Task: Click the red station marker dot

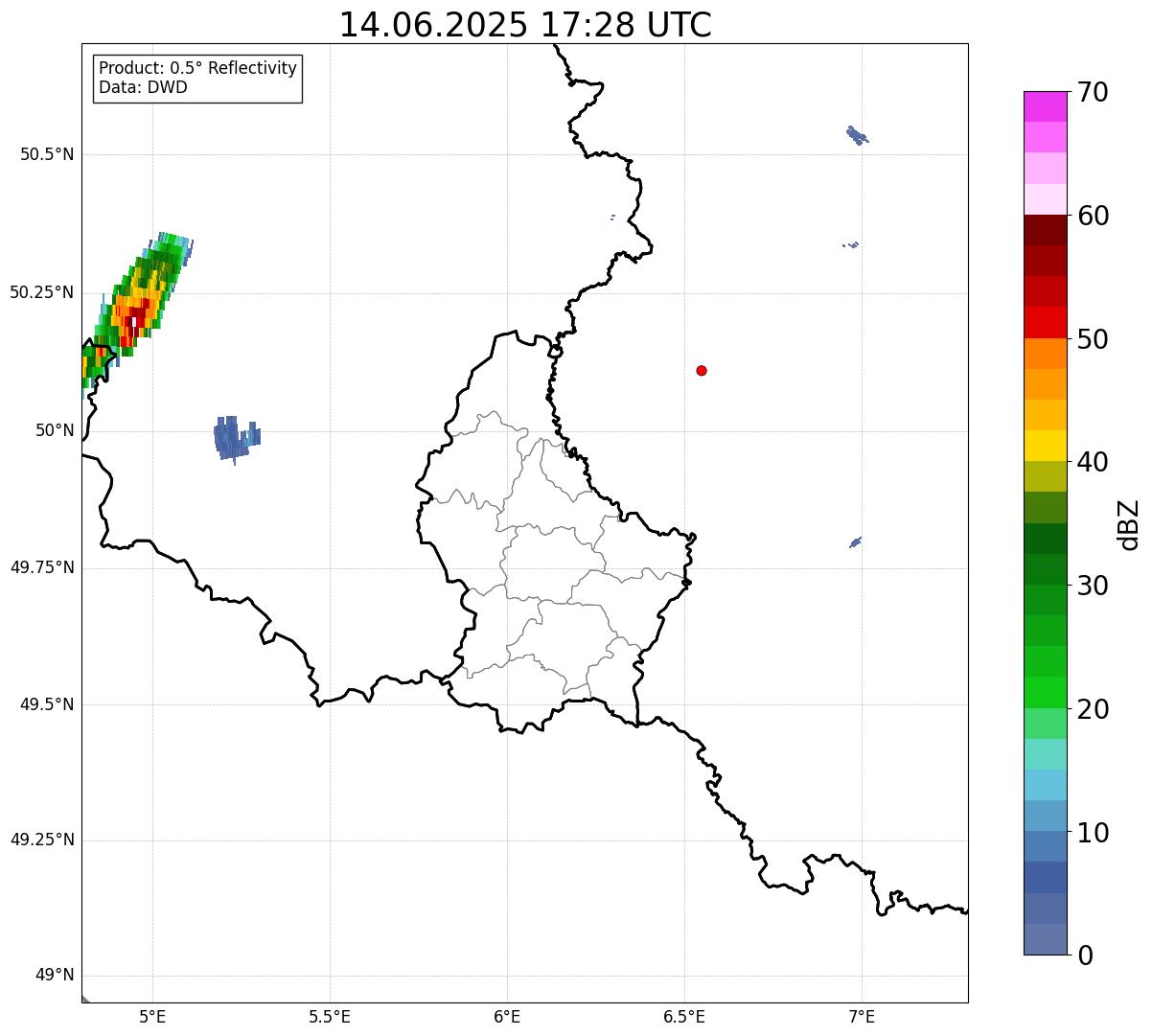Action: pyautogui.click(x=702, y=370)
